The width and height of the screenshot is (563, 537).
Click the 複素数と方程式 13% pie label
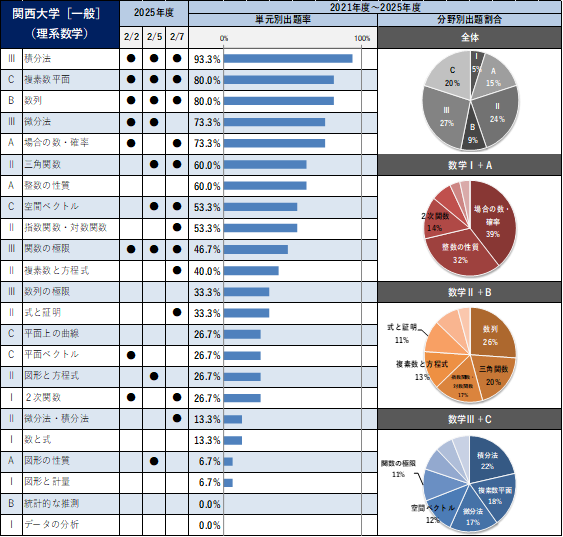(422, 370)
